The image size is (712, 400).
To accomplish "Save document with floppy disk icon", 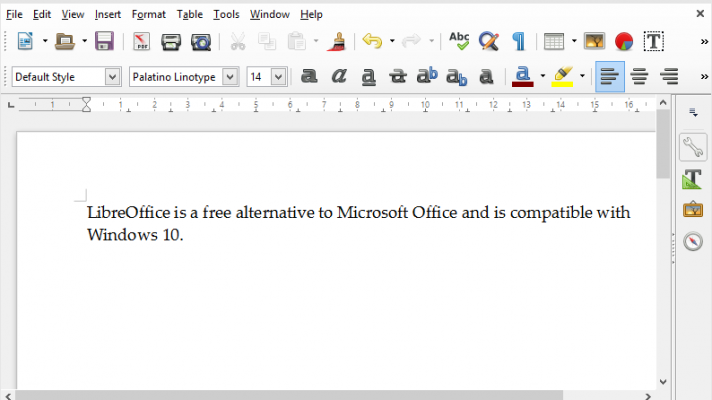I will [x=104, y=41].
